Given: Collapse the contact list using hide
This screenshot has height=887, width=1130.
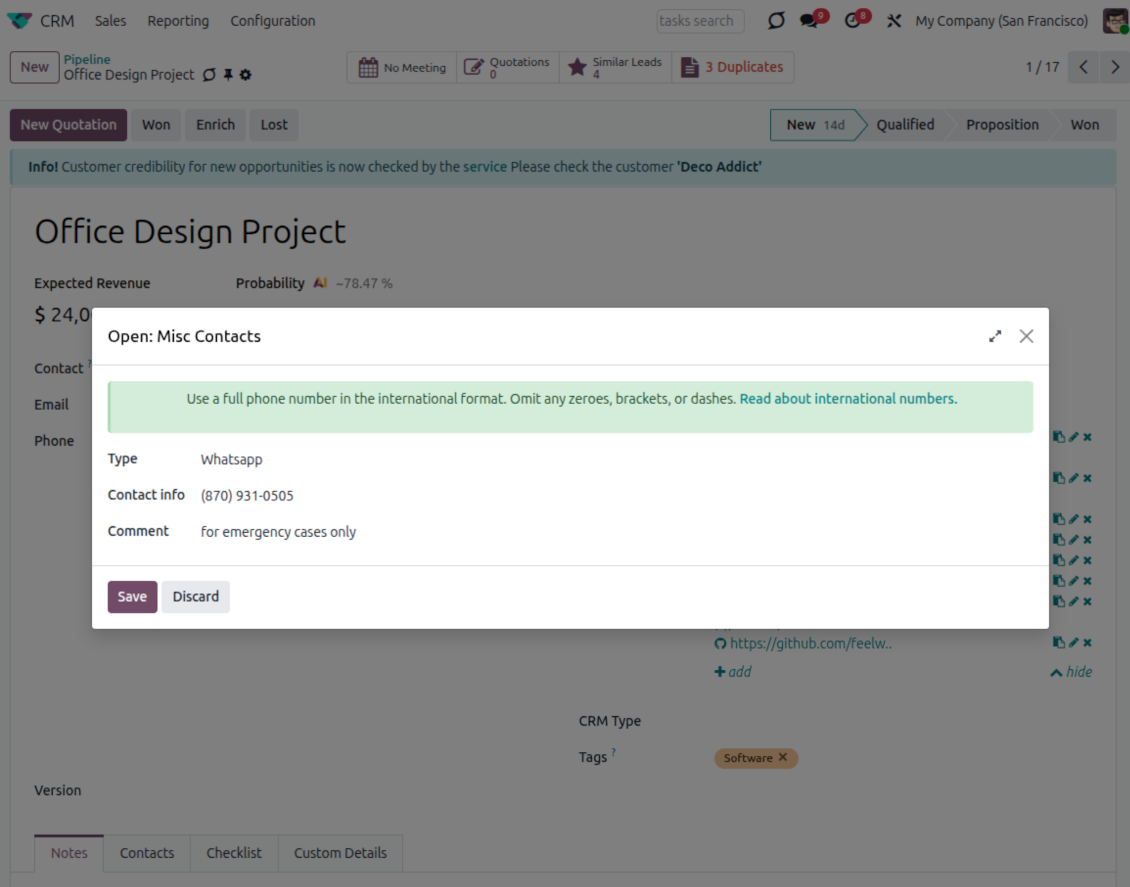Looking at the screenshot, I should 1071,672.
